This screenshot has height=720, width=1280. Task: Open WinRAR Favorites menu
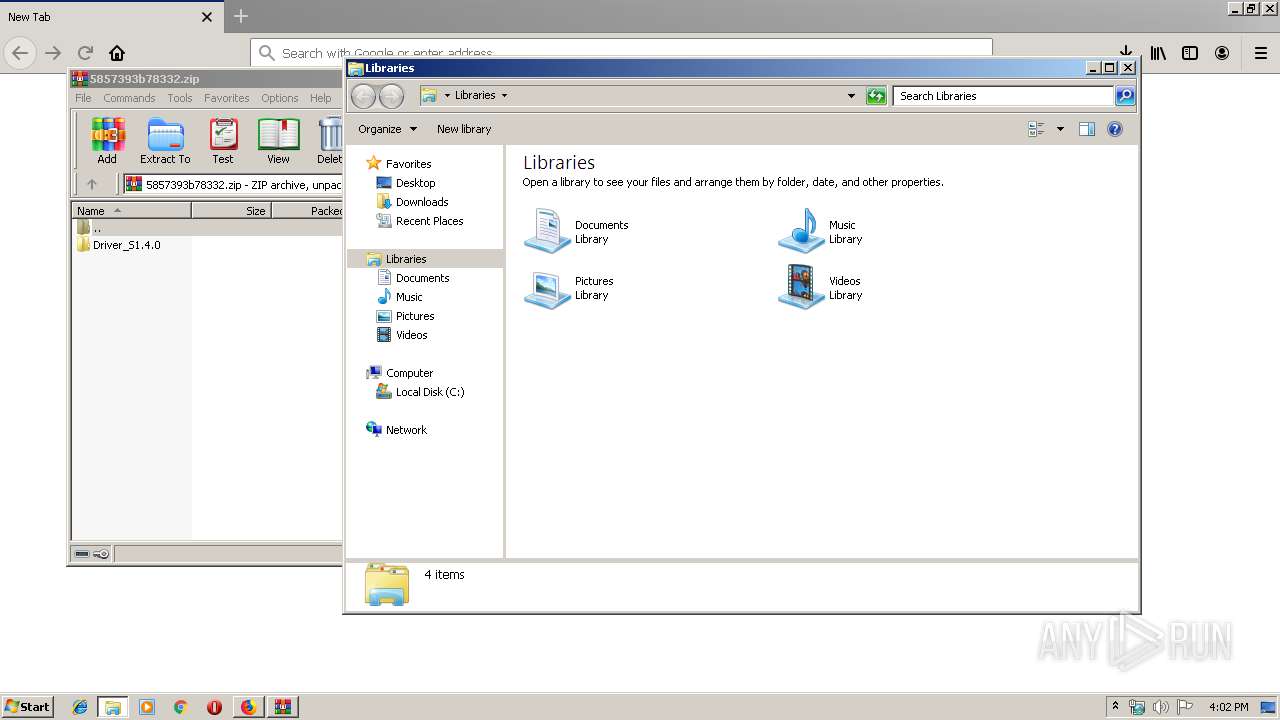click(227, 98)
